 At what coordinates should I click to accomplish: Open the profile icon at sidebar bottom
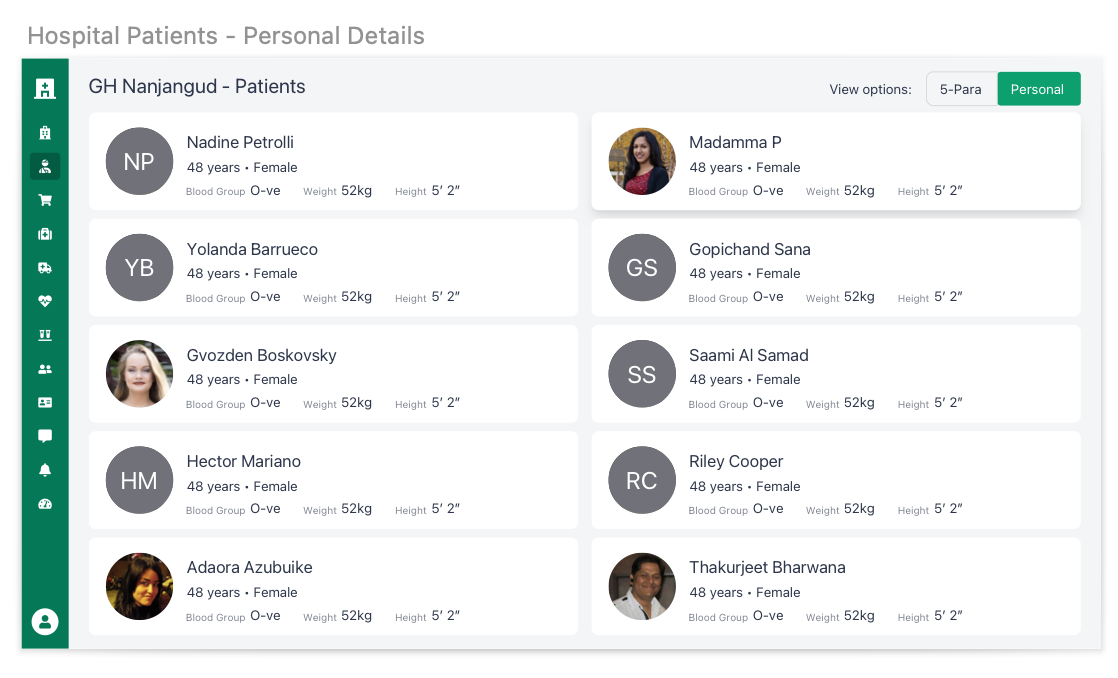45,621
